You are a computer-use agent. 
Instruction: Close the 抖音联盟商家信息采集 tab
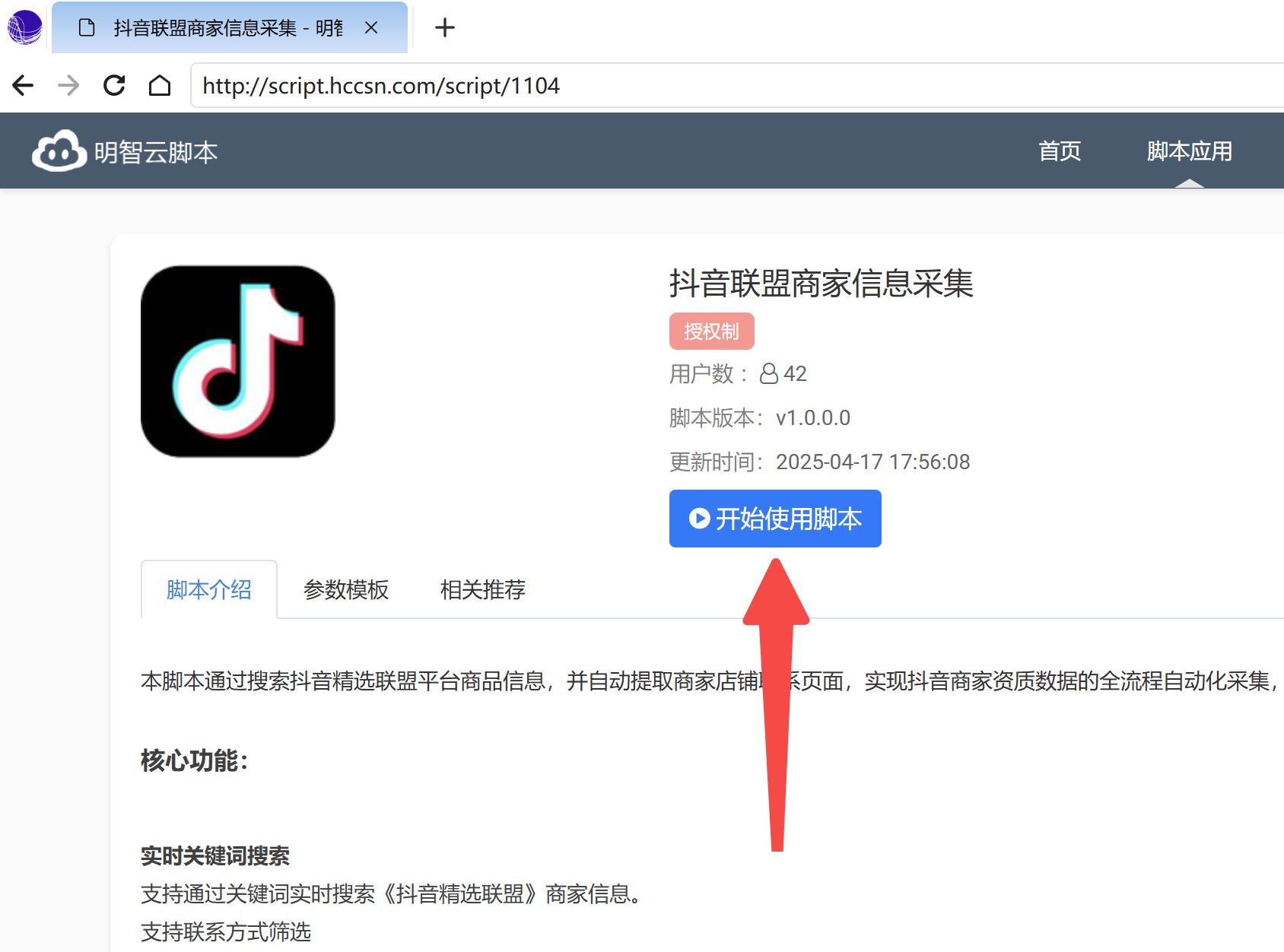[x=371, y=28]
